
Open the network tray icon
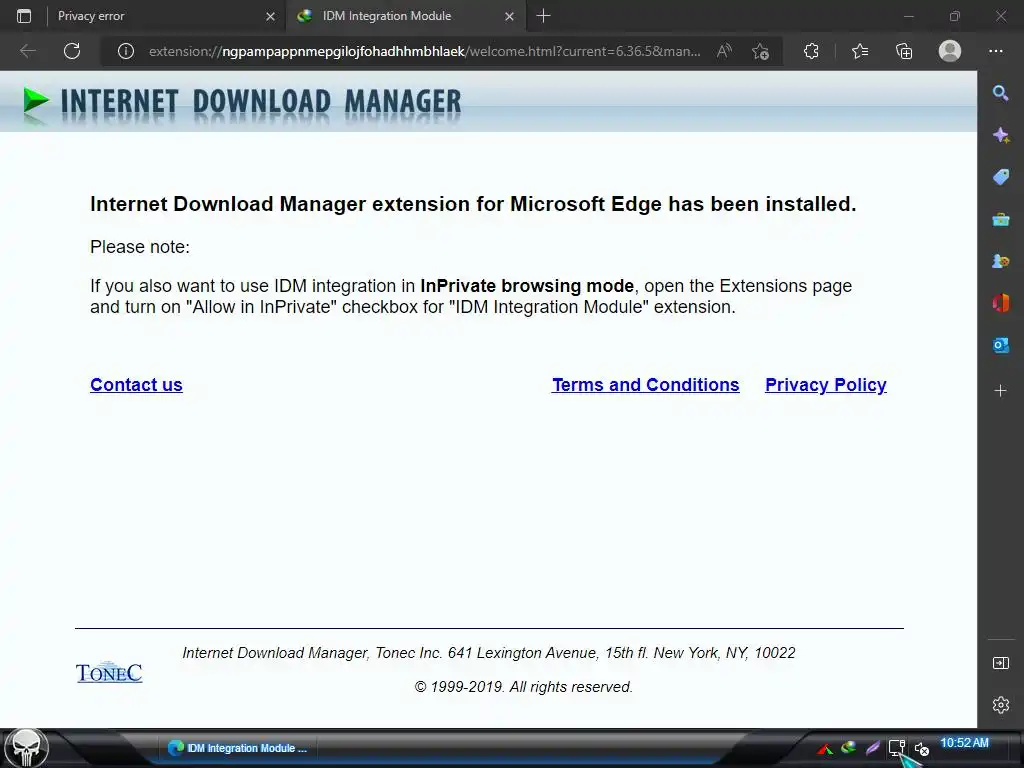[x=897, y=748]
